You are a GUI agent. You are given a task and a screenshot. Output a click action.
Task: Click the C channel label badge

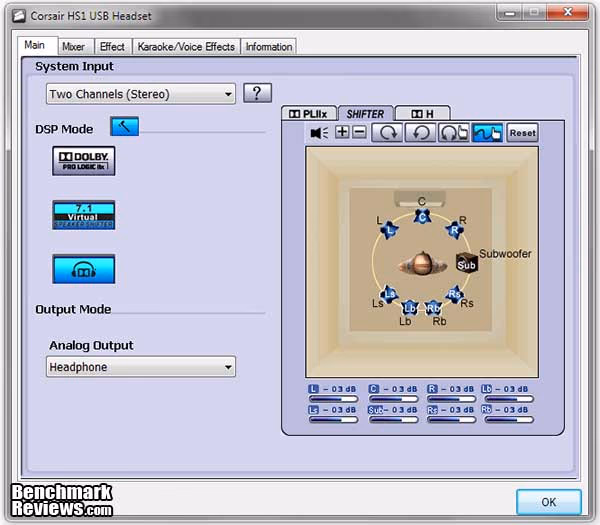[374, 389]
